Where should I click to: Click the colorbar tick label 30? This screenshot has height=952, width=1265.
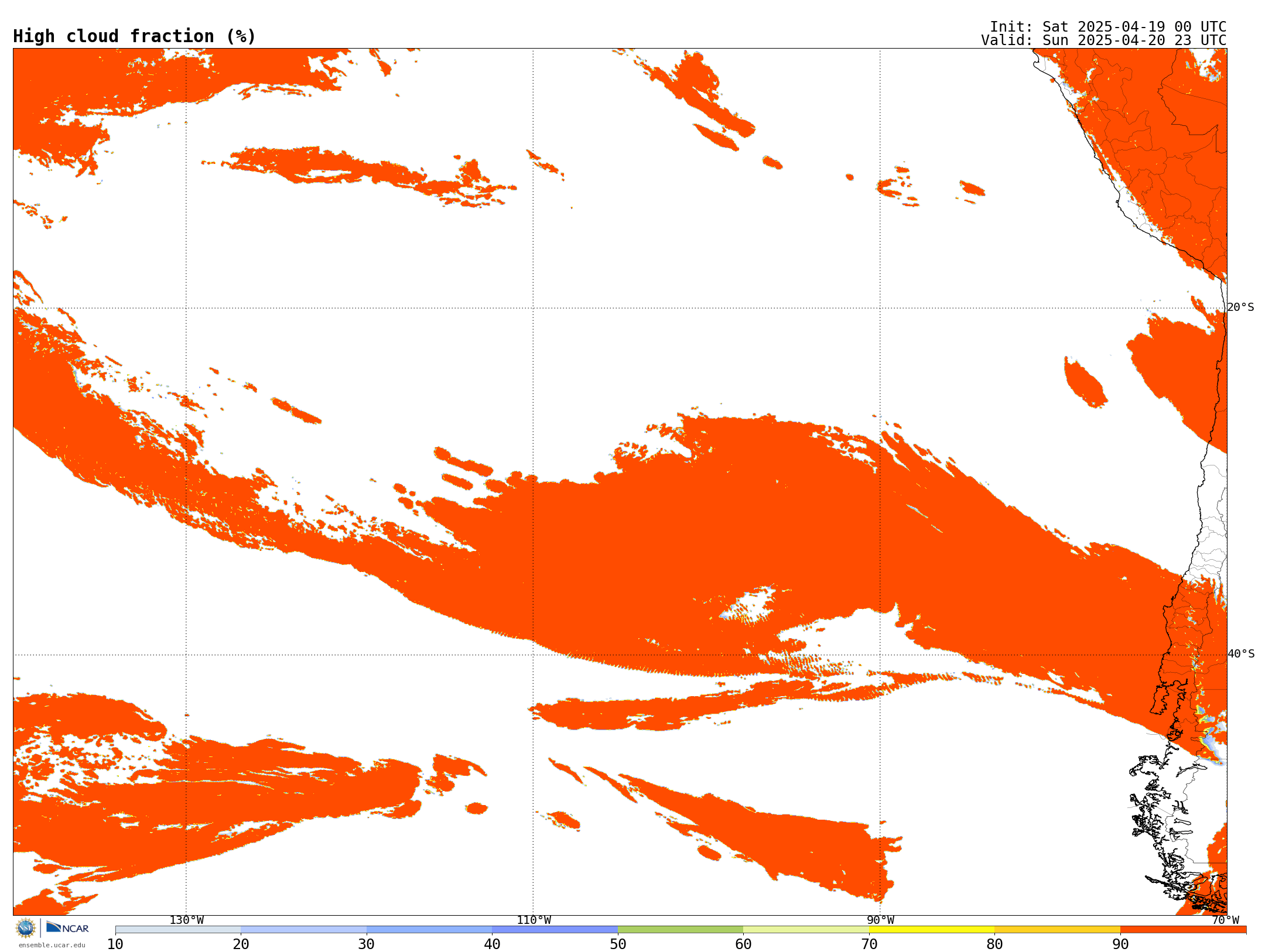pyautogui.click(x=367, y=944)
